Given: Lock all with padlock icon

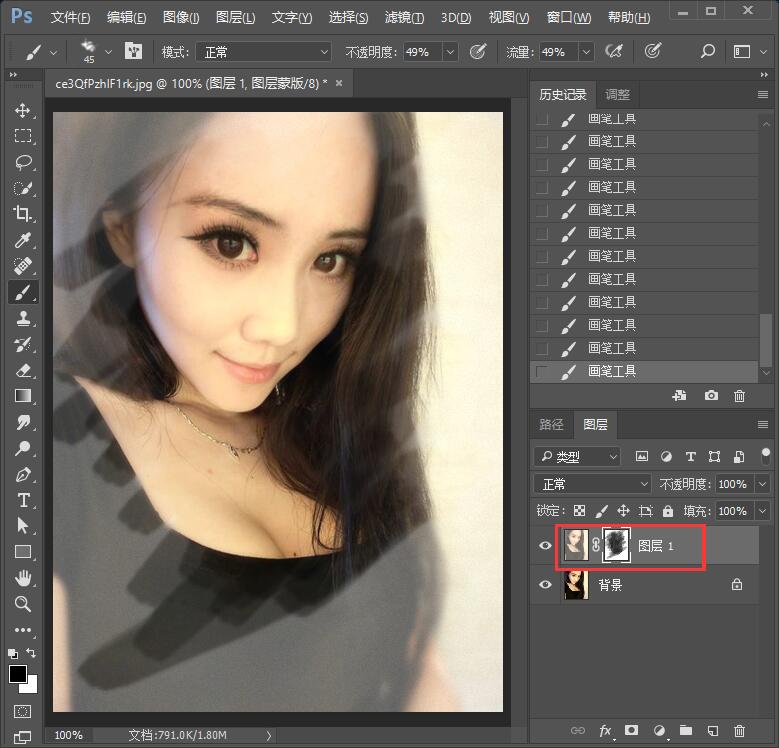Looking at the screenshot, I should coord(668,511).
